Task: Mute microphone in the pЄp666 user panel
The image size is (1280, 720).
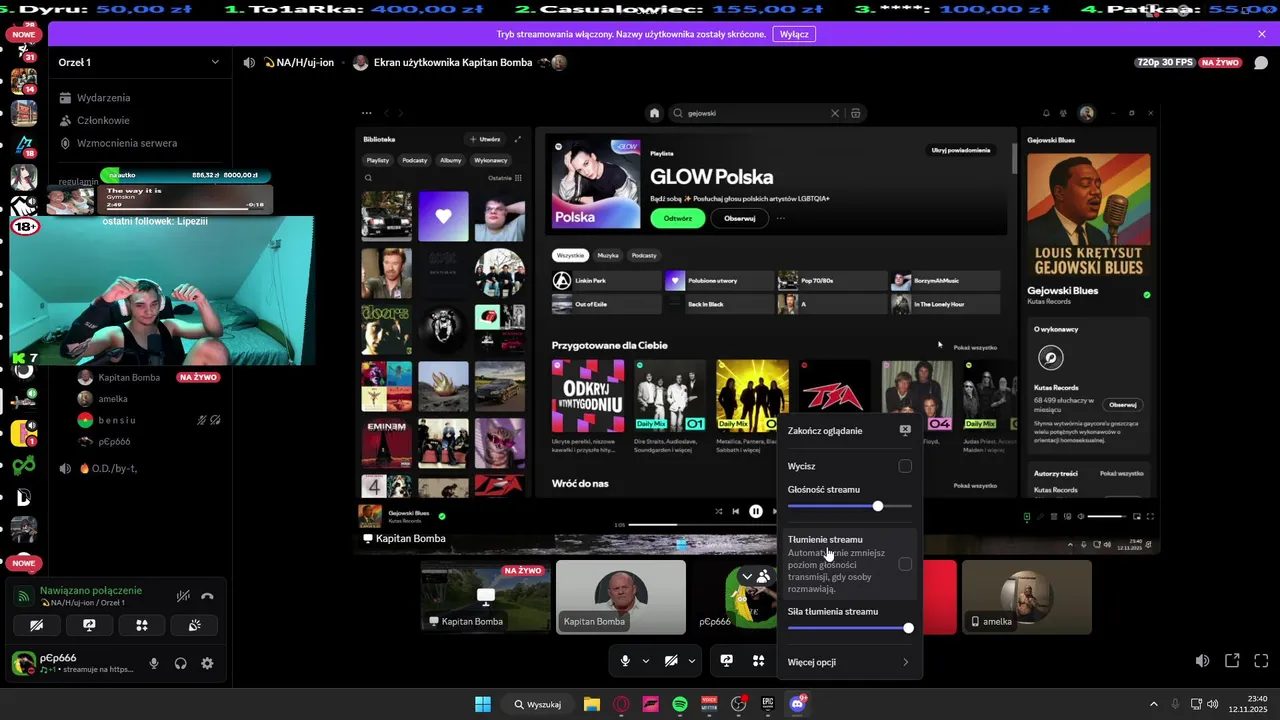Action: click(x=154, y=663)
